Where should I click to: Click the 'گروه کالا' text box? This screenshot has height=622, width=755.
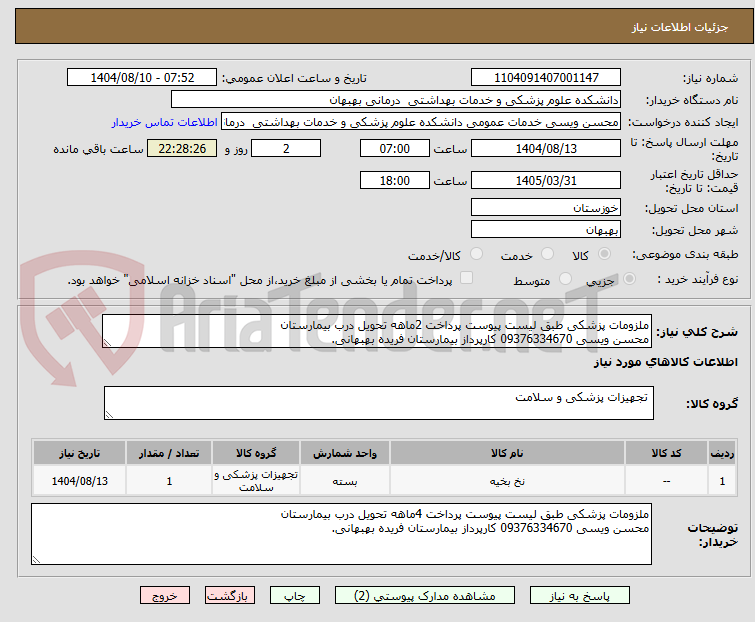pyautogui.click(x=378, y=403)
